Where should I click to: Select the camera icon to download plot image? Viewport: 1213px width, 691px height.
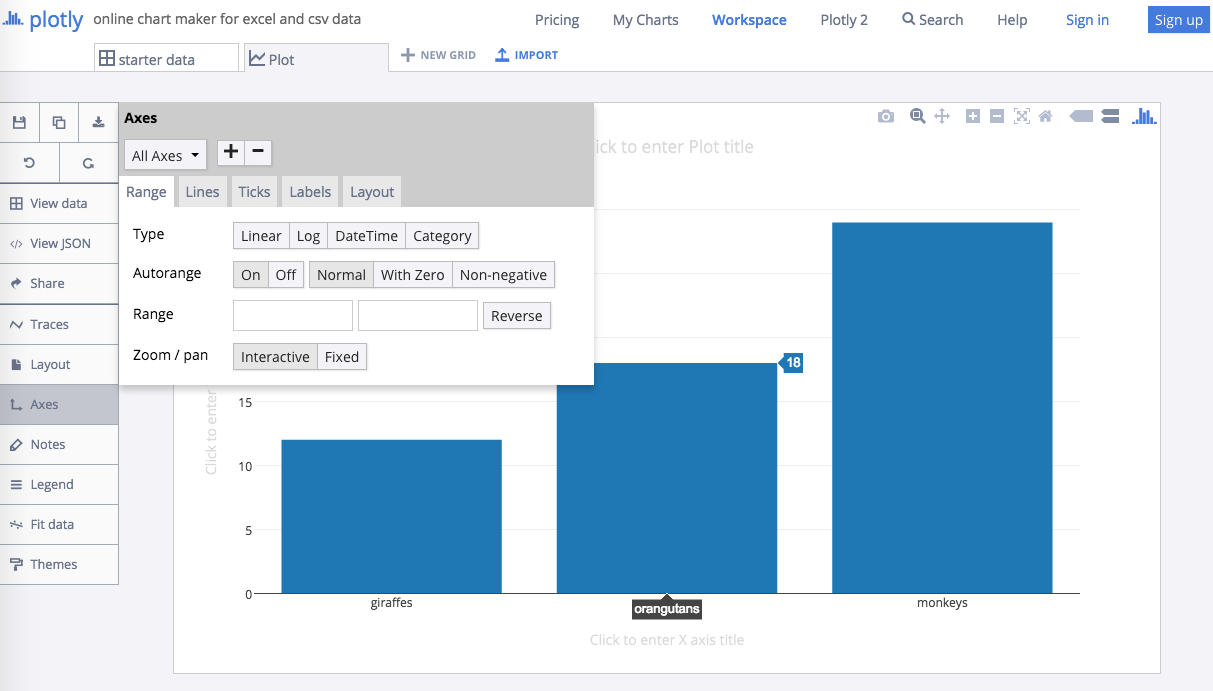tap(885, 116)
